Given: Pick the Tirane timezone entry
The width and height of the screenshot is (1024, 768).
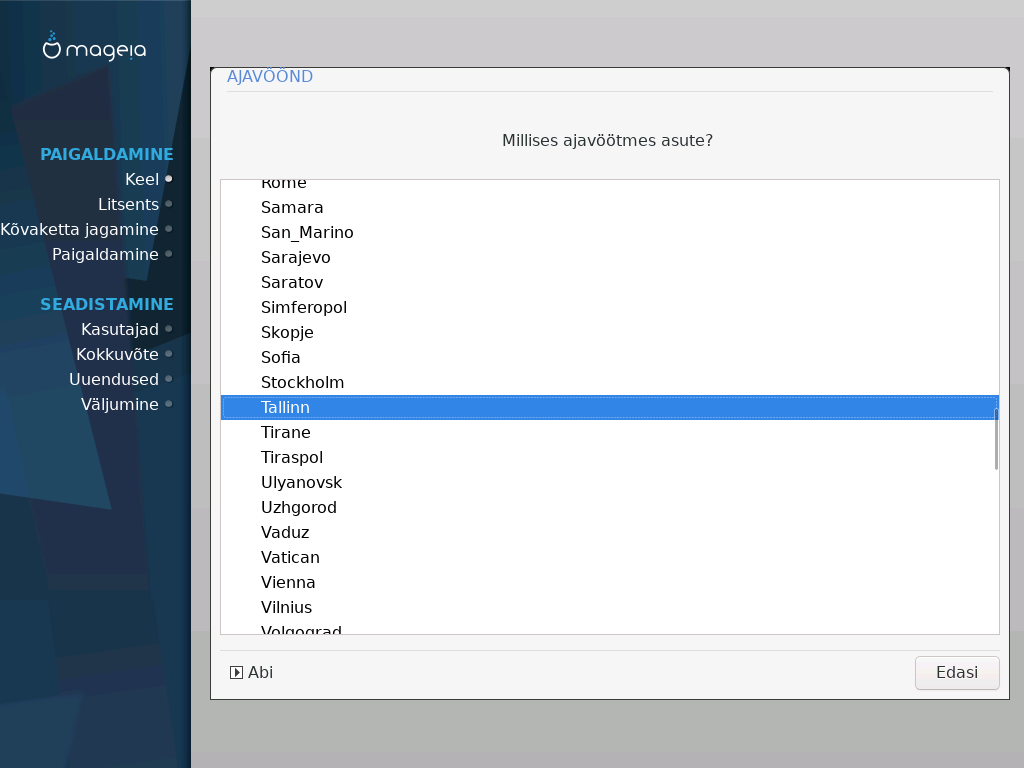Looking at the screenshot, I should (x=285, y=433).
